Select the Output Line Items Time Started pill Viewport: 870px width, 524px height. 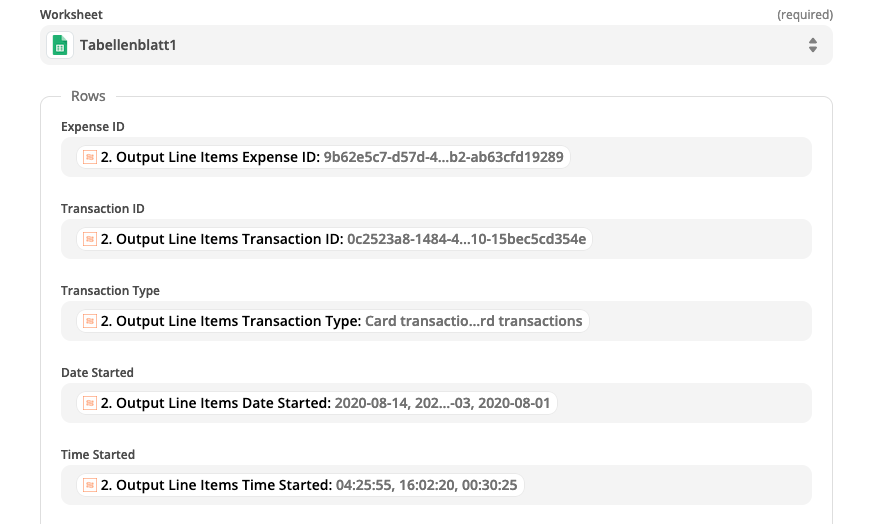pyautogui.click(x=300, y=485)
